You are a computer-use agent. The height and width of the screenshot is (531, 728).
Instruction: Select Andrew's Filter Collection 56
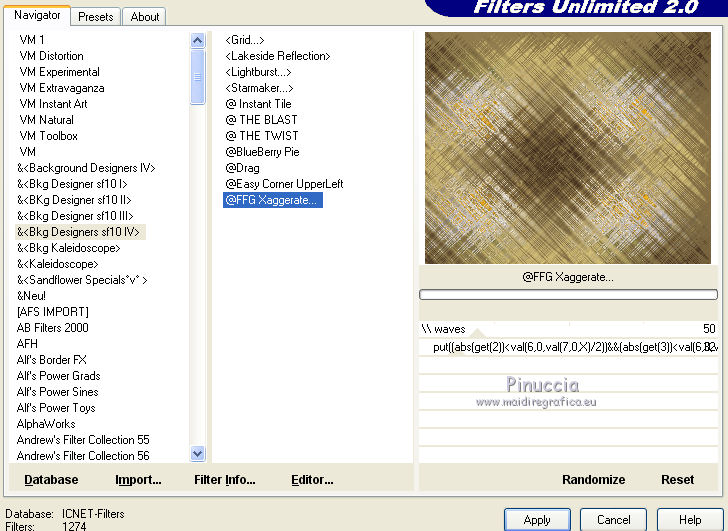point(83,456)
